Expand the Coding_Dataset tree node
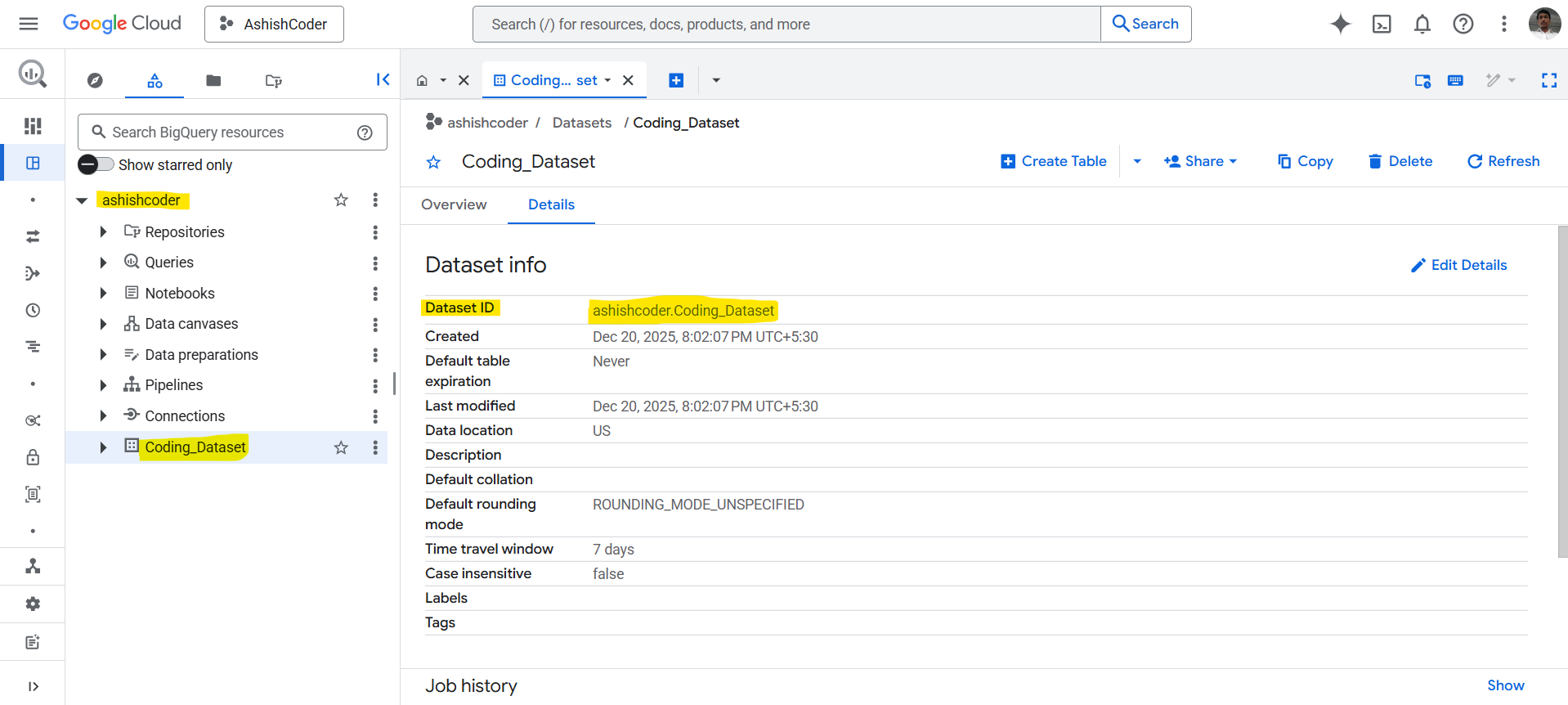 [103, 447]
